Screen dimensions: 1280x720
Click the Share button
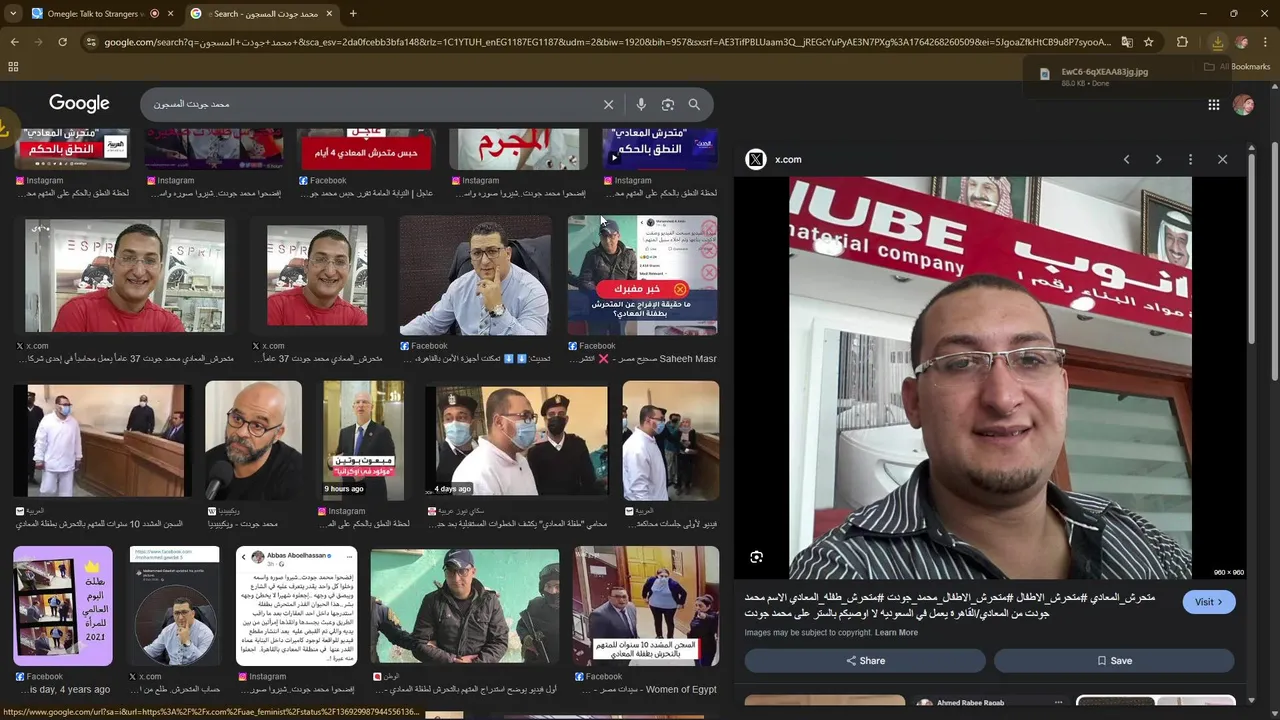tap(865, 661)
